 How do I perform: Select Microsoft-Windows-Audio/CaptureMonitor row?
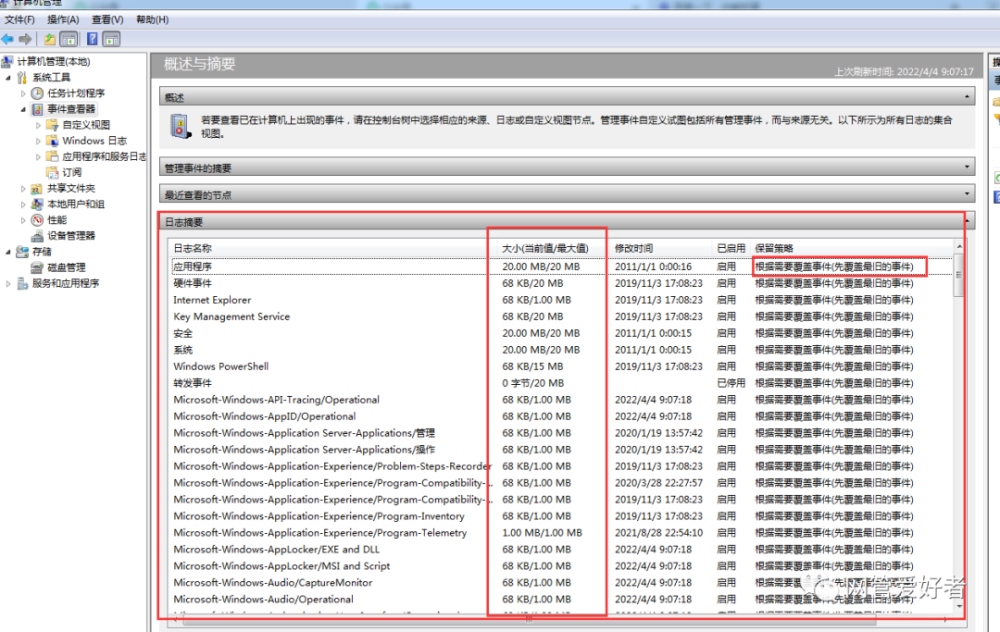(561, 582)
